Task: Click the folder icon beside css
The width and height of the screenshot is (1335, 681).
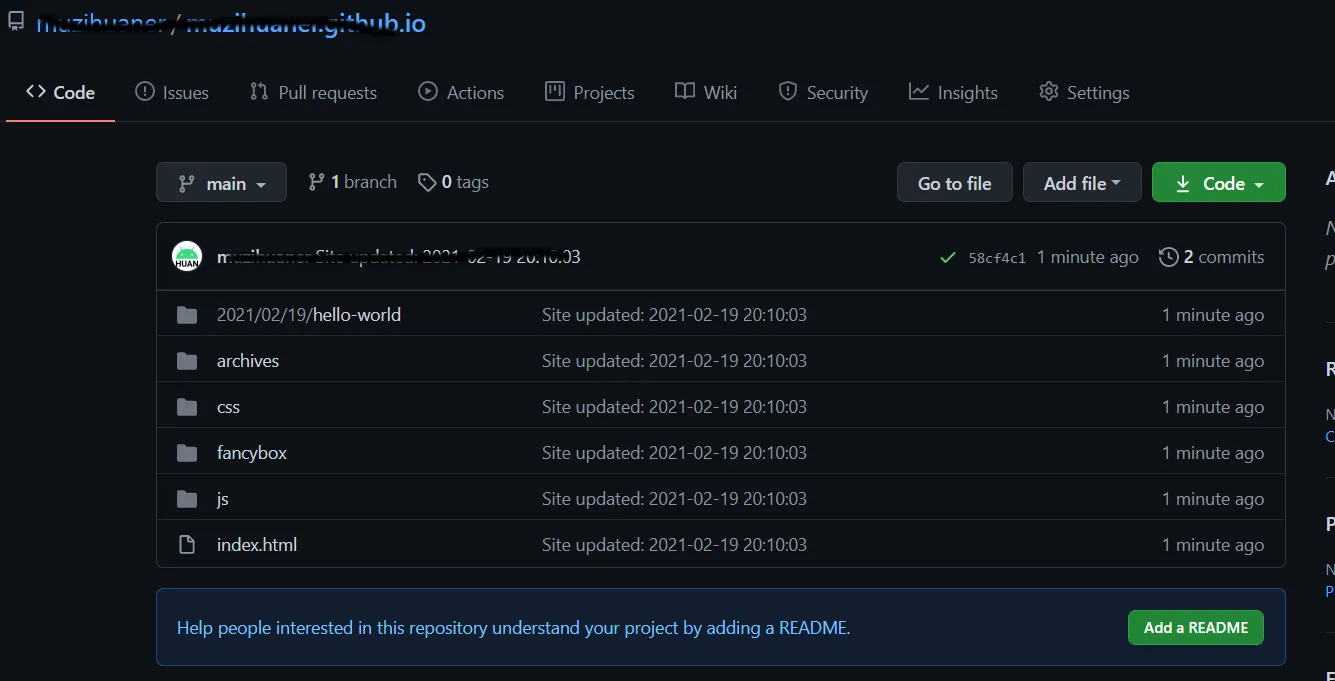Action: tap(187, 407)
